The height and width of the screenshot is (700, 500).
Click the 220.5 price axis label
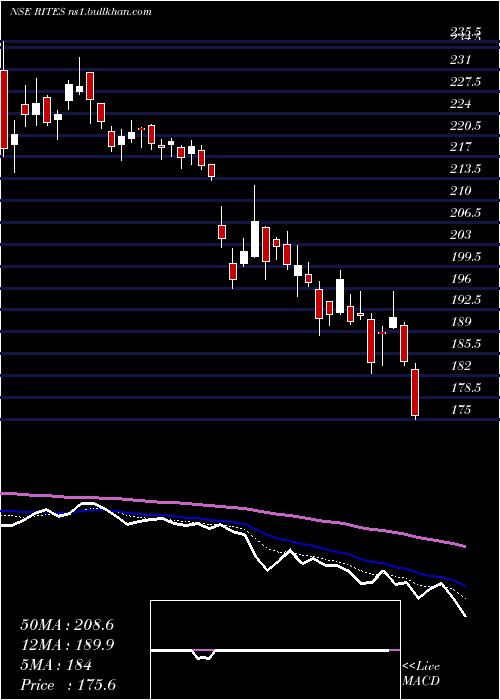click(x=465, y=125)
